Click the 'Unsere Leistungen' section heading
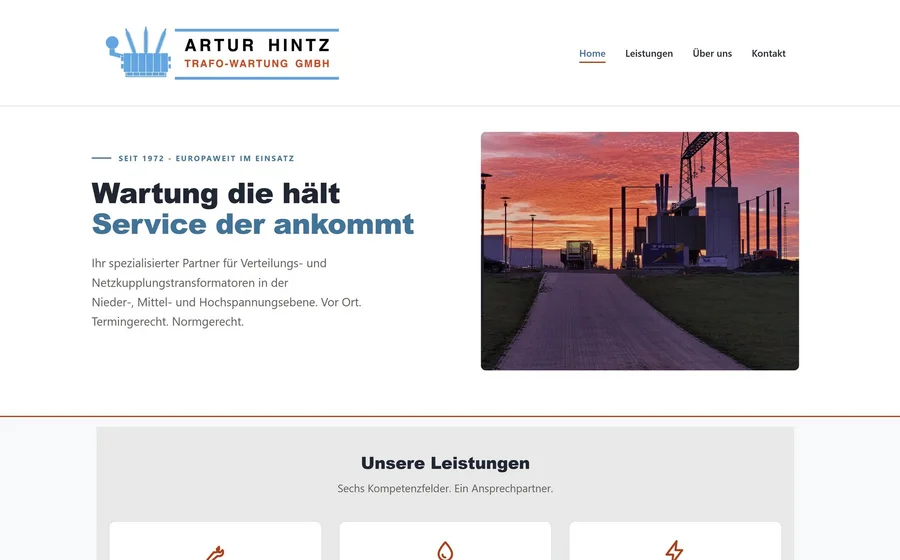Image resolution: width=900 pixels, height=560 pixels. coord(445,463)
